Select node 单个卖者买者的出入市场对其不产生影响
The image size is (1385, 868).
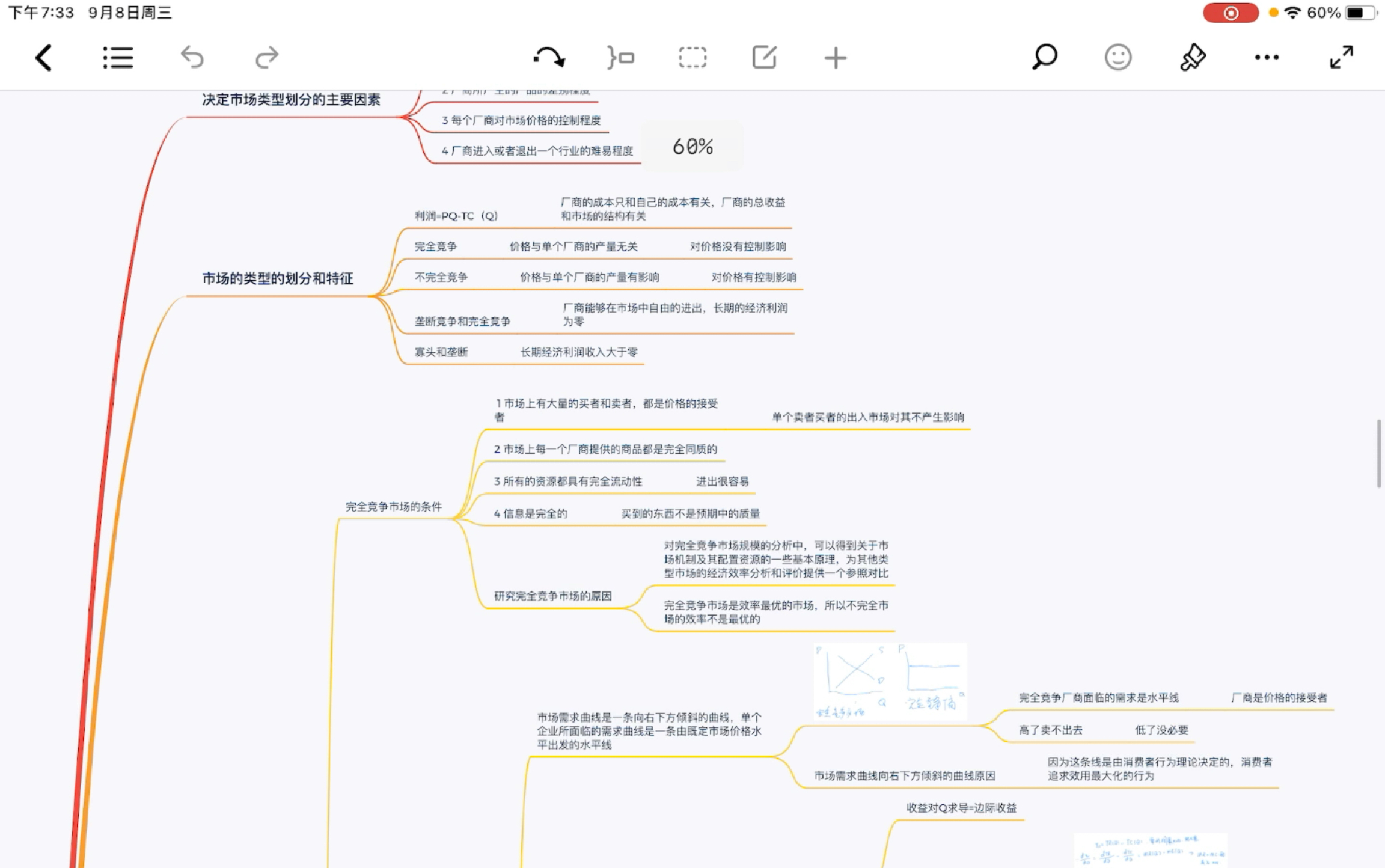[x=868, y=417]
